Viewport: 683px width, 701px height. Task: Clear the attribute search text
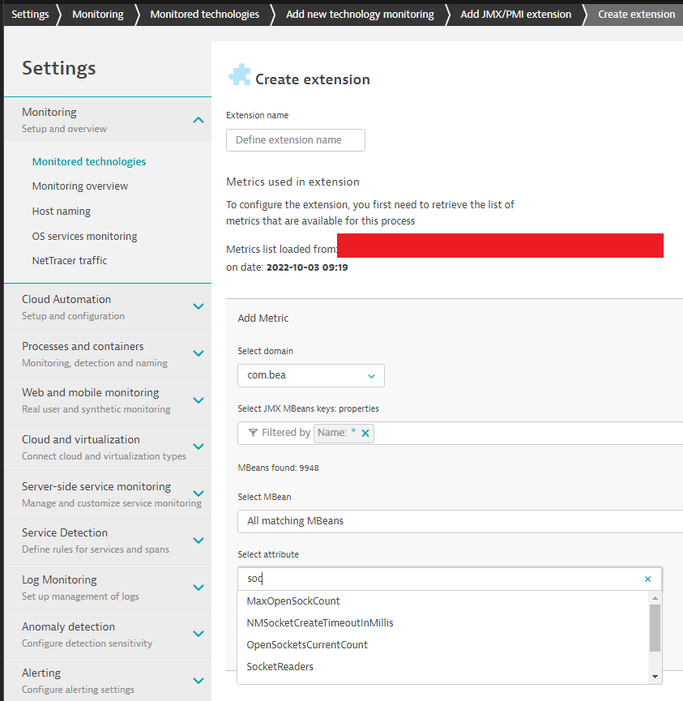coord(647,579)
